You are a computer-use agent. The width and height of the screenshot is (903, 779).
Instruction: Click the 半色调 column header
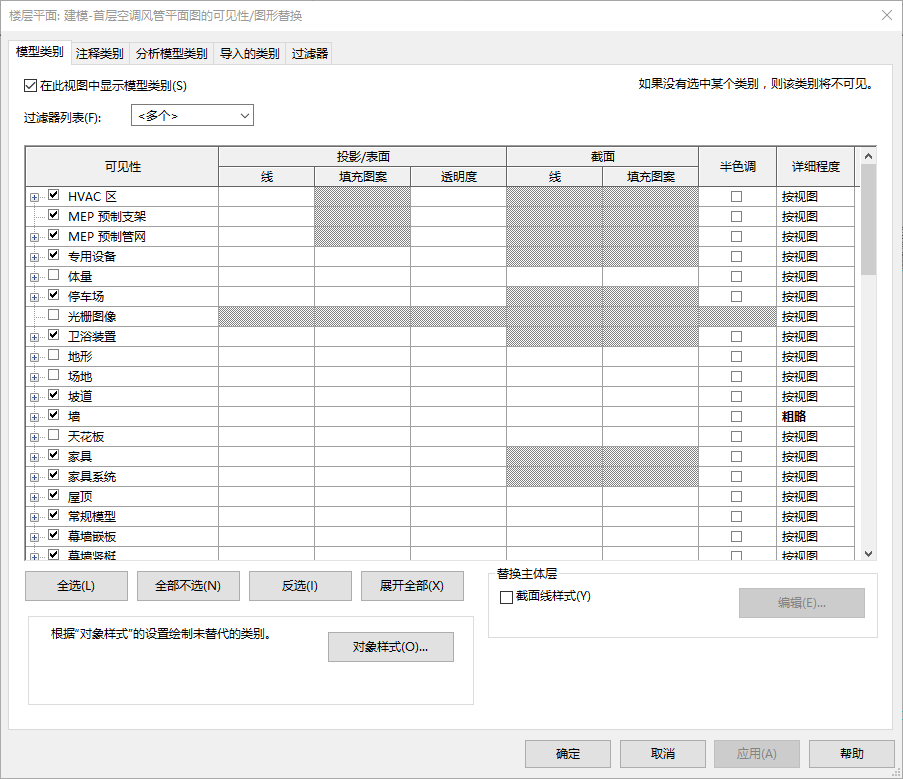pyautogui.click(x=737, y=166)
